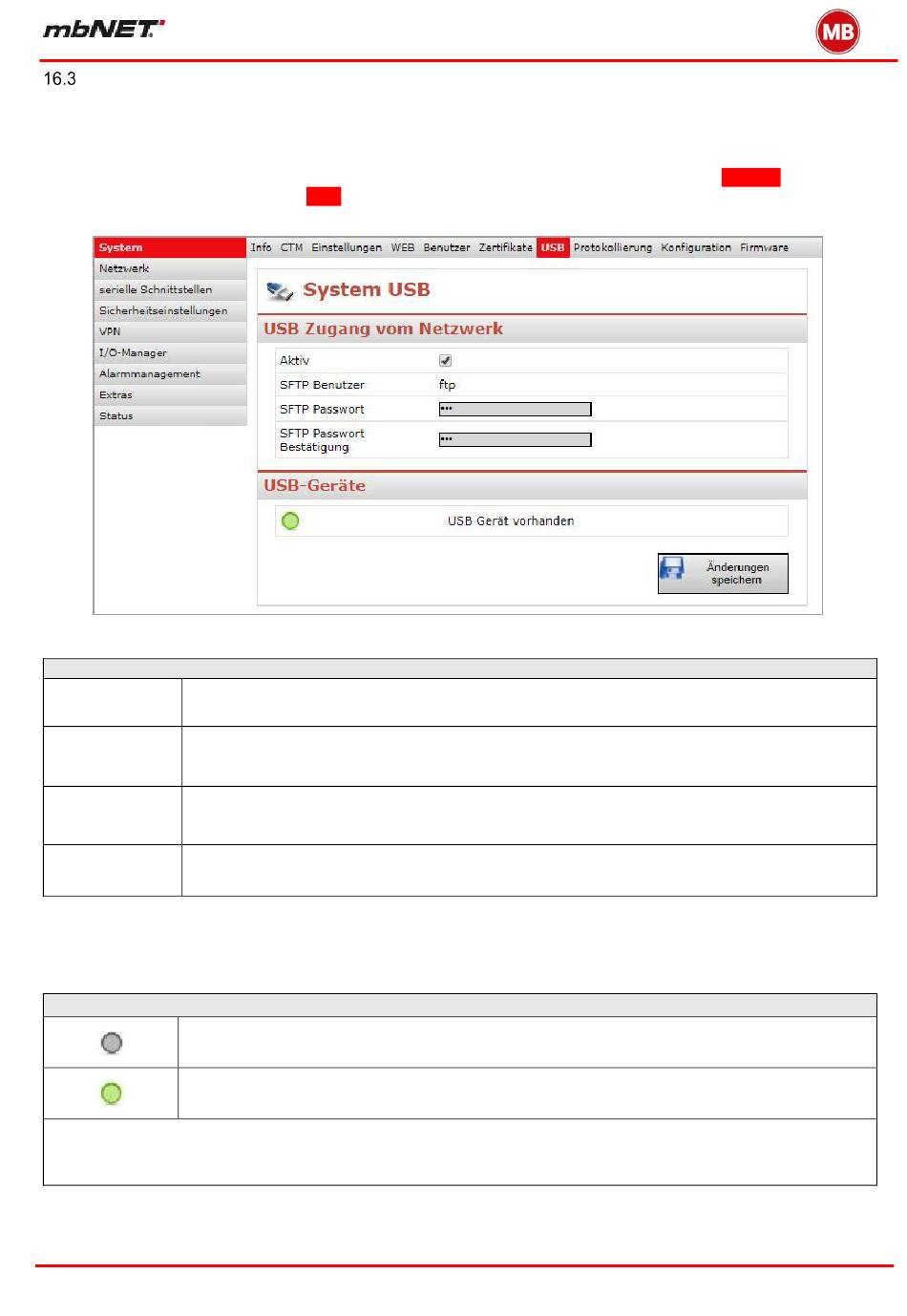Open Status in the sidebar

tap(170, 415)
